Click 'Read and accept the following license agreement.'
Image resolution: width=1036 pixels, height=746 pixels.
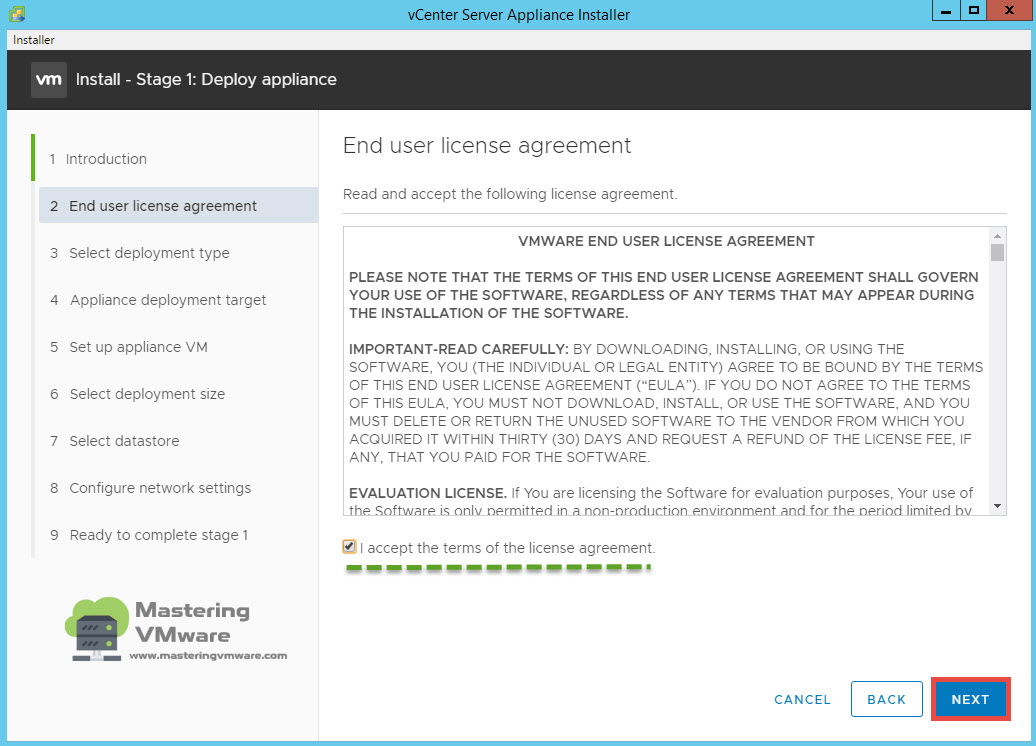click(x=510, y=194)
